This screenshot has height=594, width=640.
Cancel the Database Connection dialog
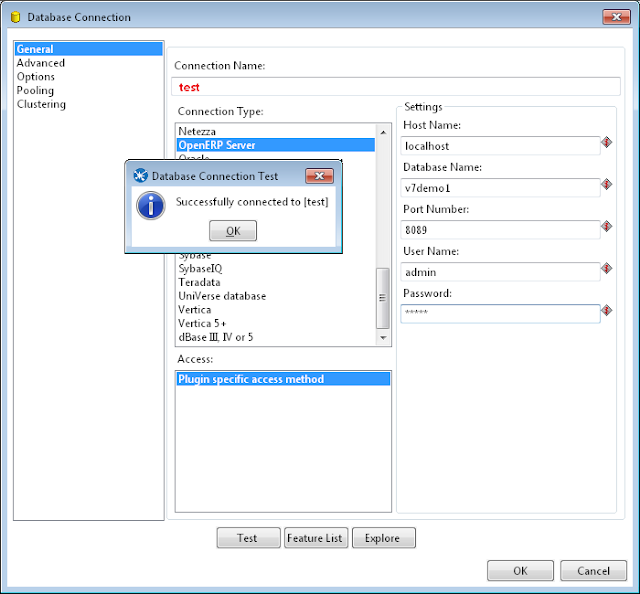[x=593, y=570]
